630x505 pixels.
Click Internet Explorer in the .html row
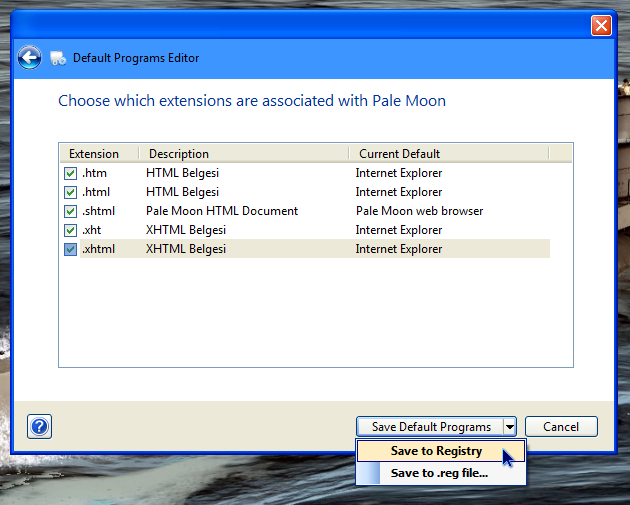(399, 192)
